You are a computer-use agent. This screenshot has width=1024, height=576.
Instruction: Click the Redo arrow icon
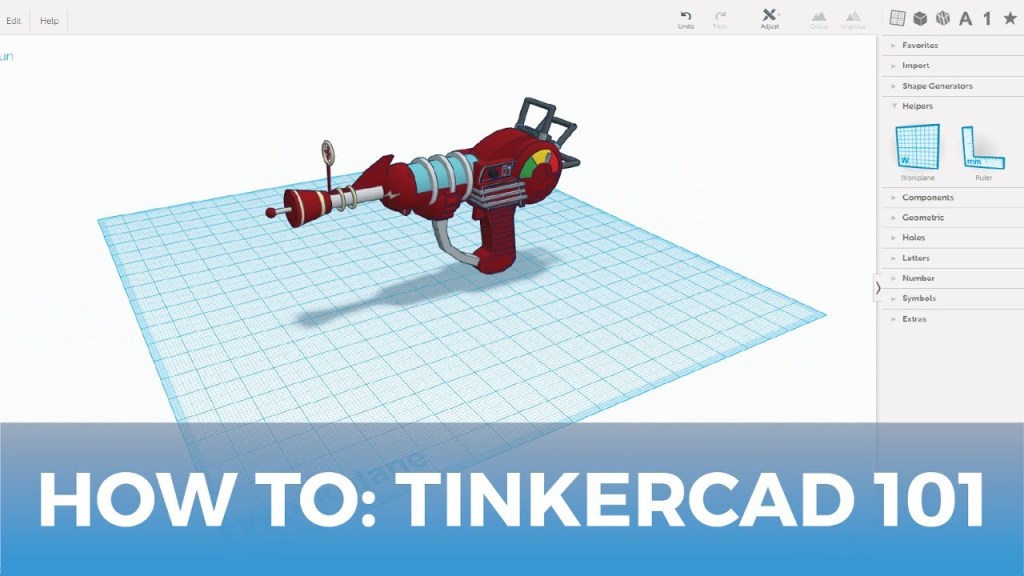(720, 16)
